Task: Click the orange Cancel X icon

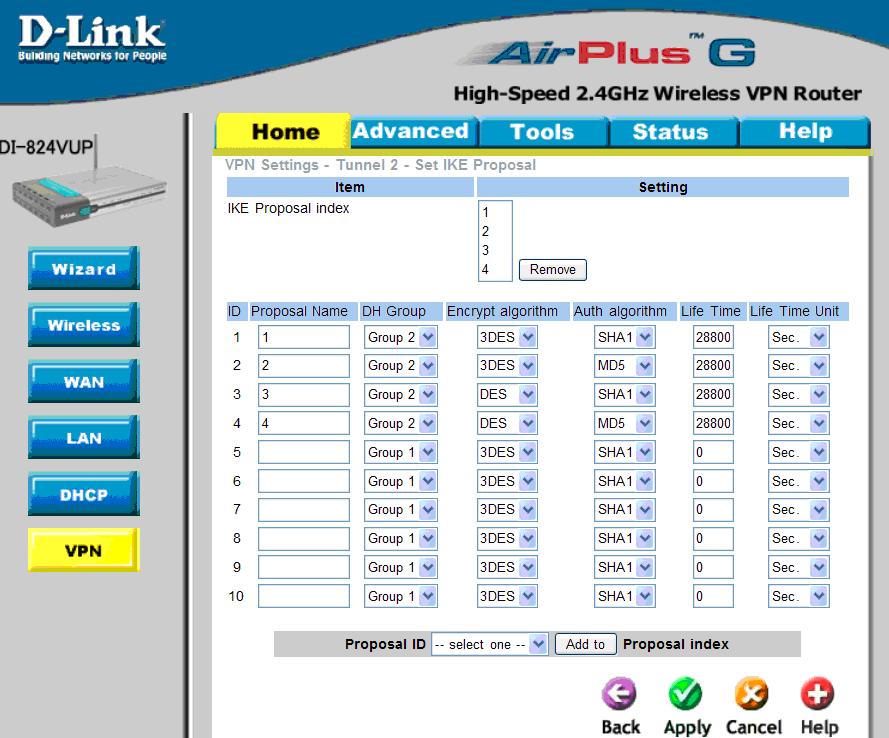Action: (751, 693)
